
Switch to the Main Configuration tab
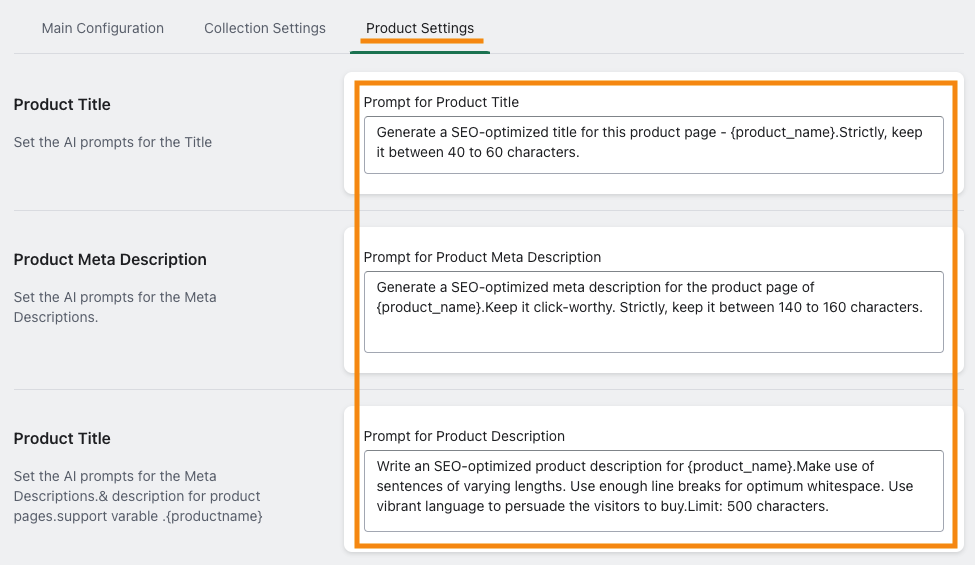pyautogui.click(x=103, y=28)
